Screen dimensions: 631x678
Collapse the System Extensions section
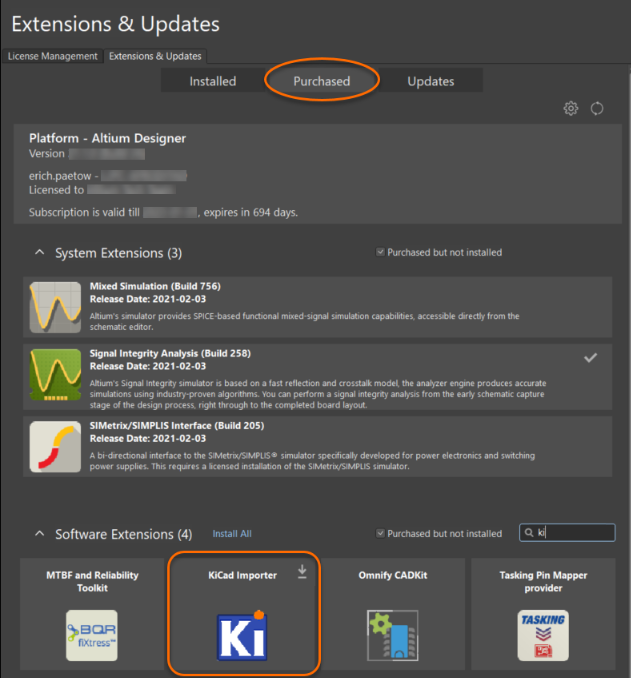(39, 252)
